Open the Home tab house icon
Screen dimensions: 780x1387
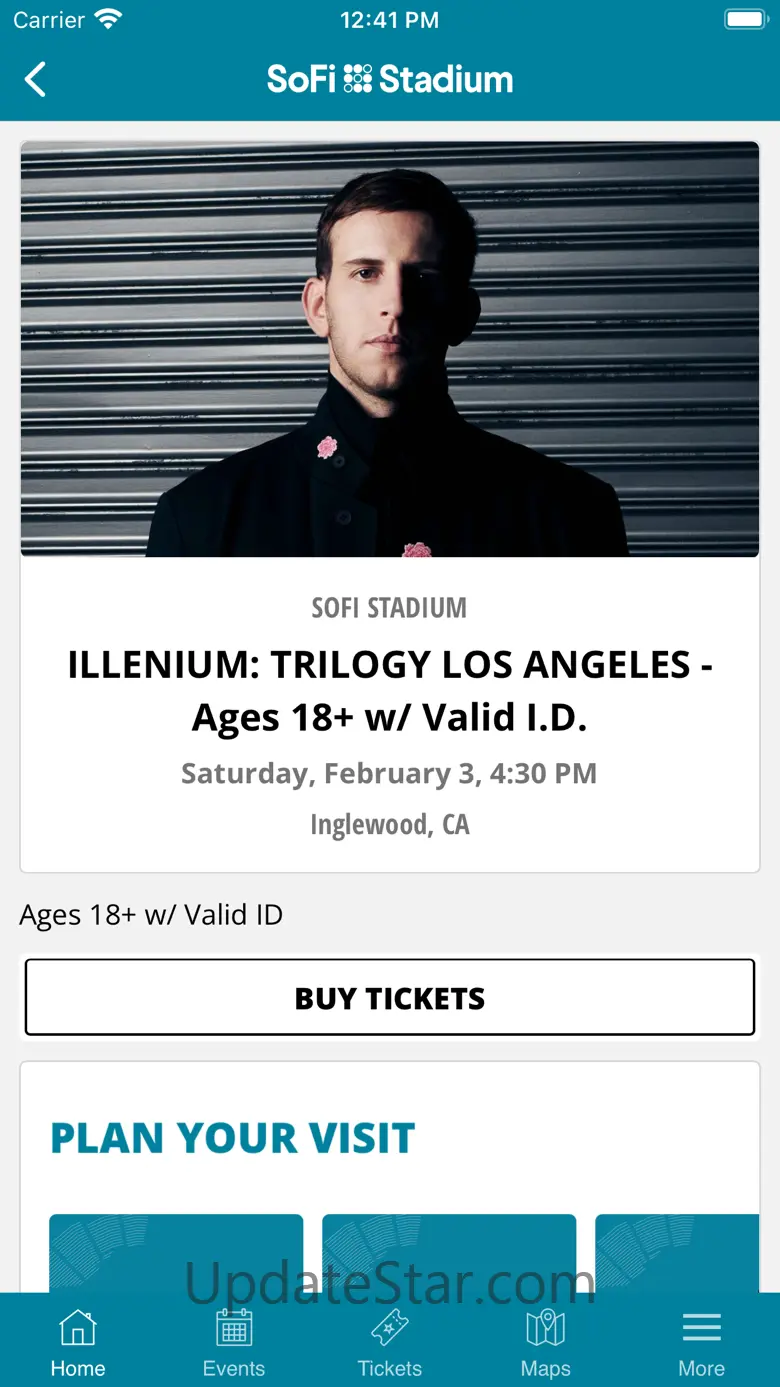tap(78, 1329)
